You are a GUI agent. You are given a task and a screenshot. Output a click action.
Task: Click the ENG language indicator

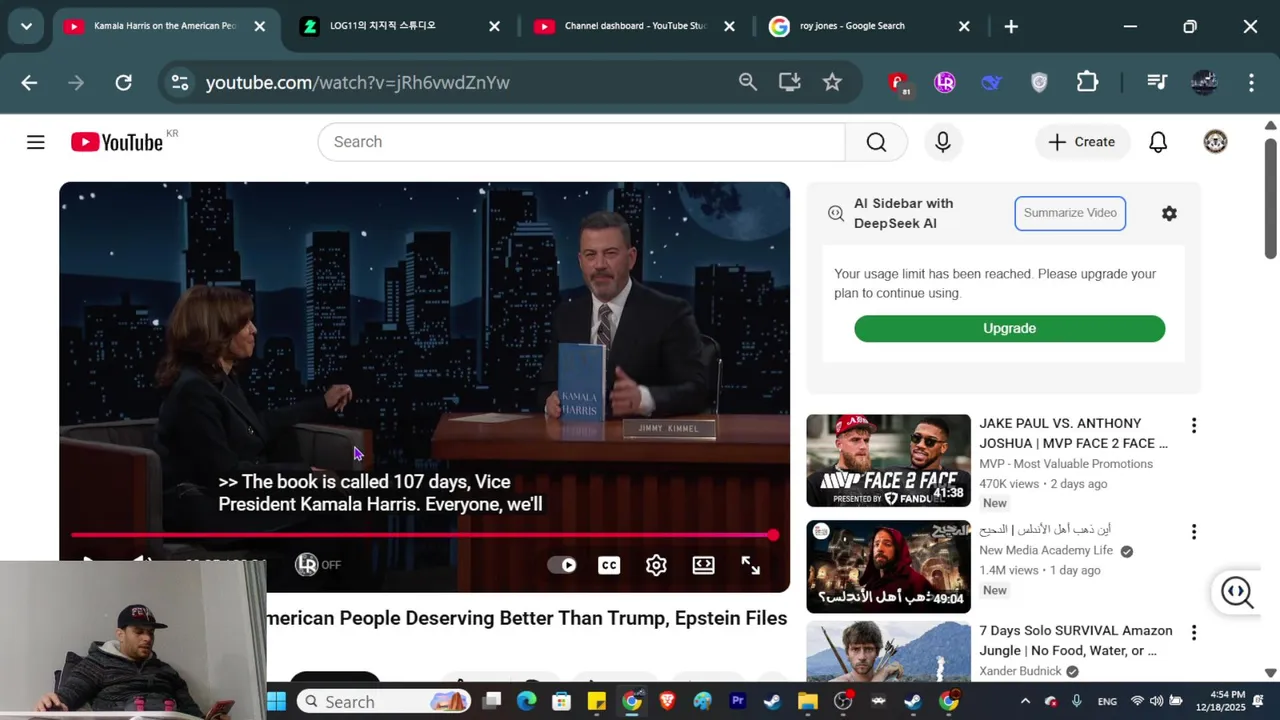[x=1107, y=701]
